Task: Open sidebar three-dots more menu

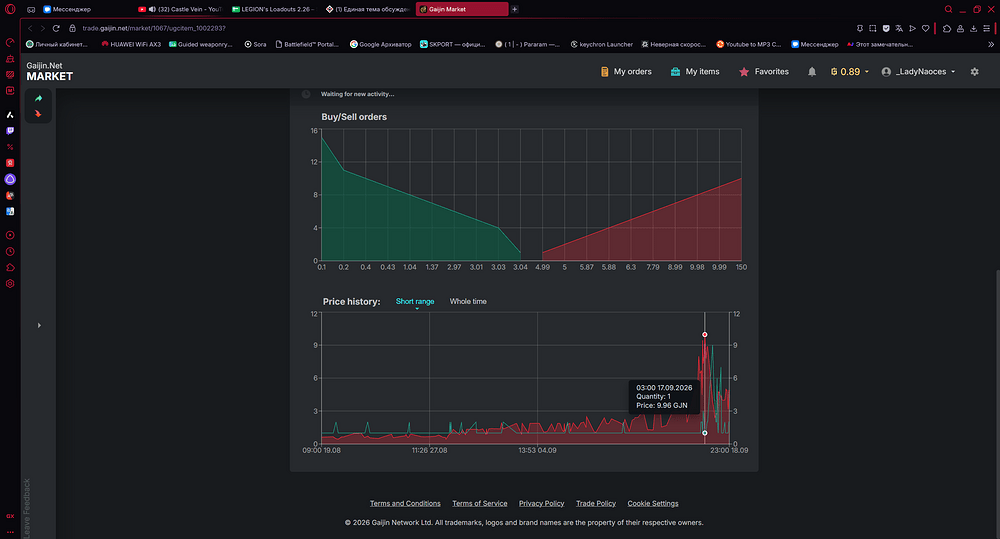Action: pyautogui.click(x=10, y=531)
